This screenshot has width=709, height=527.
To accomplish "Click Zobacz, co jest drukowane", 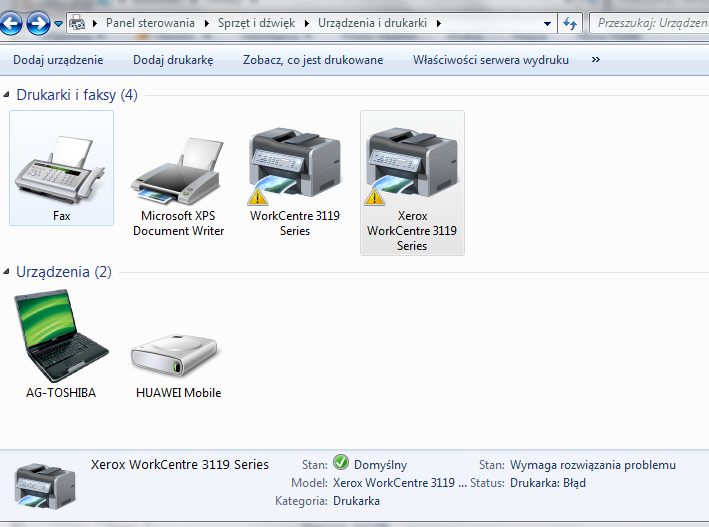I will tap(313, 60).
